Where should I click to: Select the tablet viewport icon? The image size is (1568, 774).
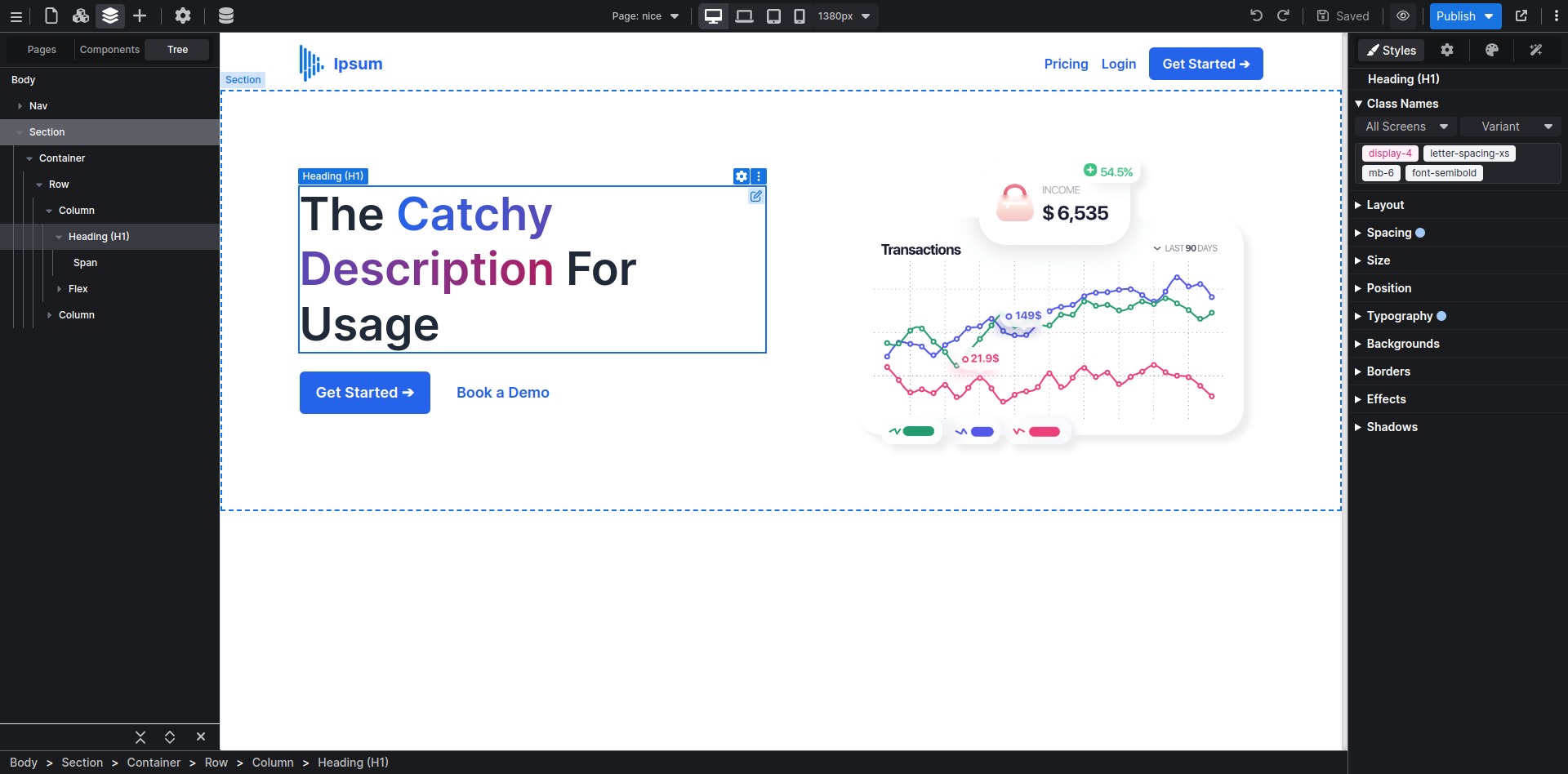773,16
